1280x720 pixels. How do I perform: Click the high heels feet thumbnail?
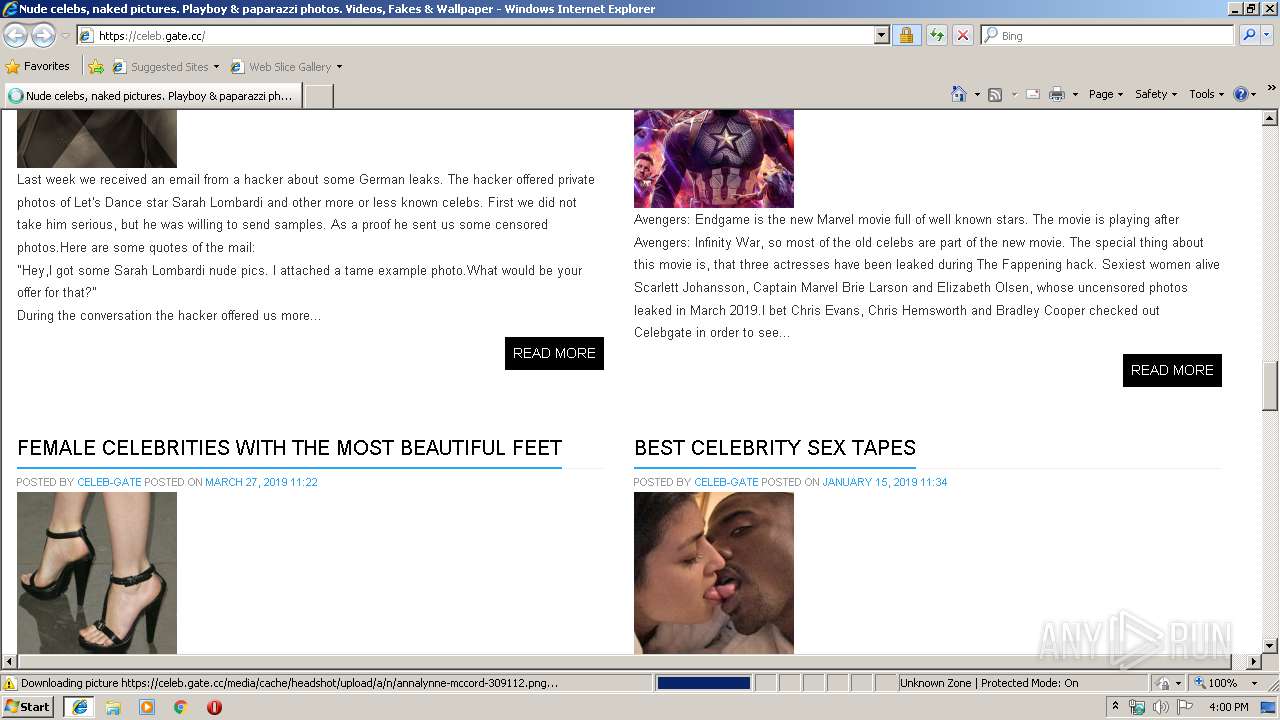pos(97,573)
